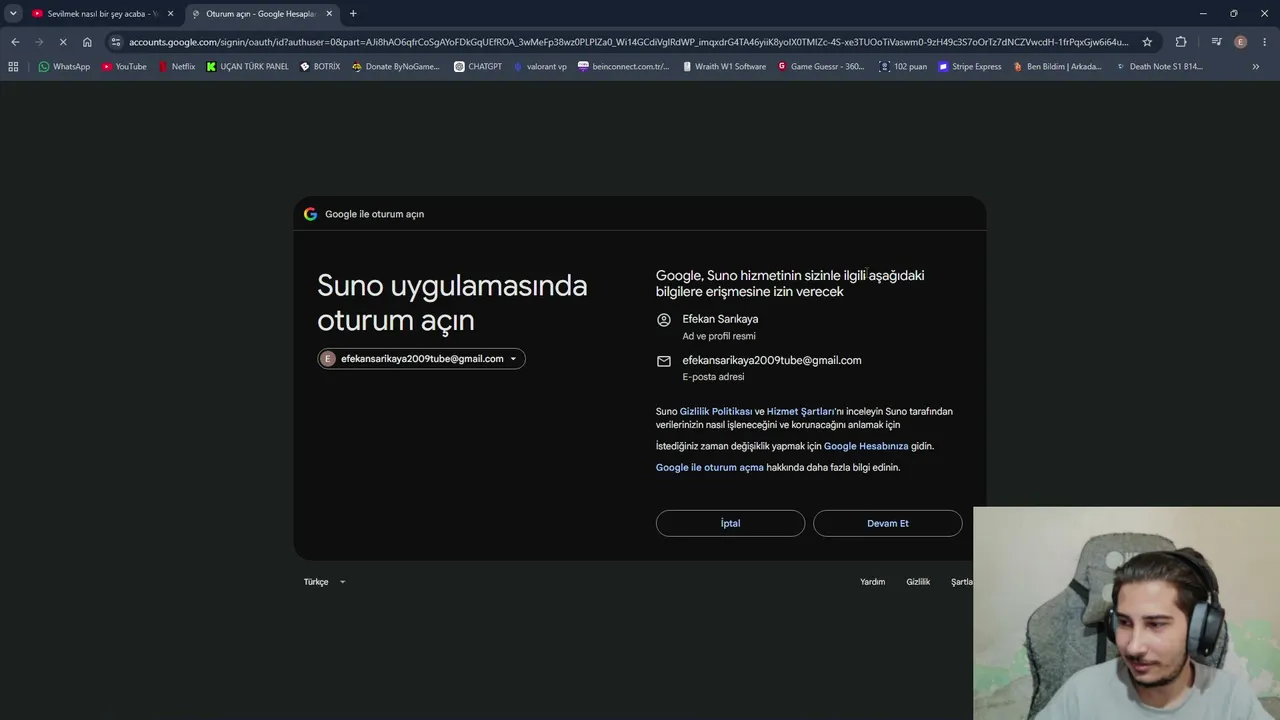
Task: Open the 102 puan bookmark
Action: (x=903, y=67)
